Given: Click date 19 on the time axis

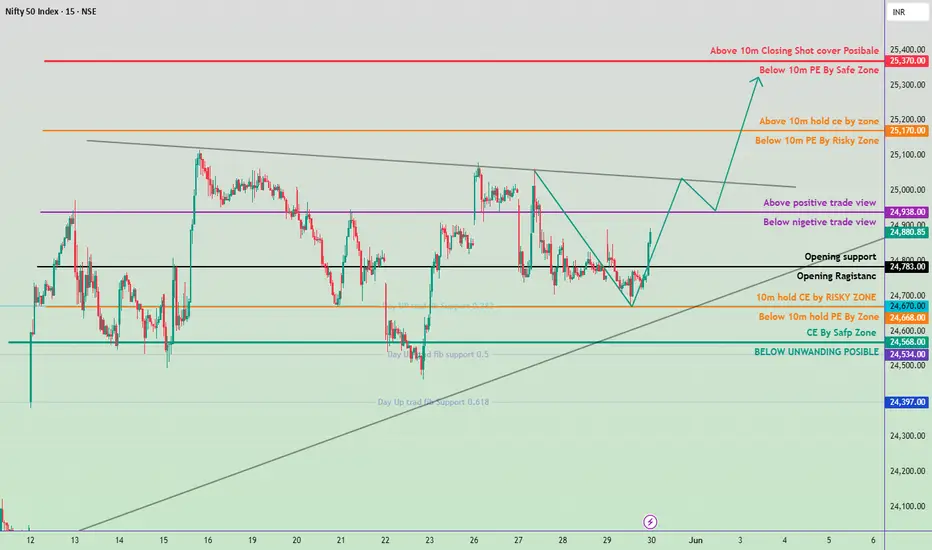Looking at the screenshot, I should pos(252,540).
